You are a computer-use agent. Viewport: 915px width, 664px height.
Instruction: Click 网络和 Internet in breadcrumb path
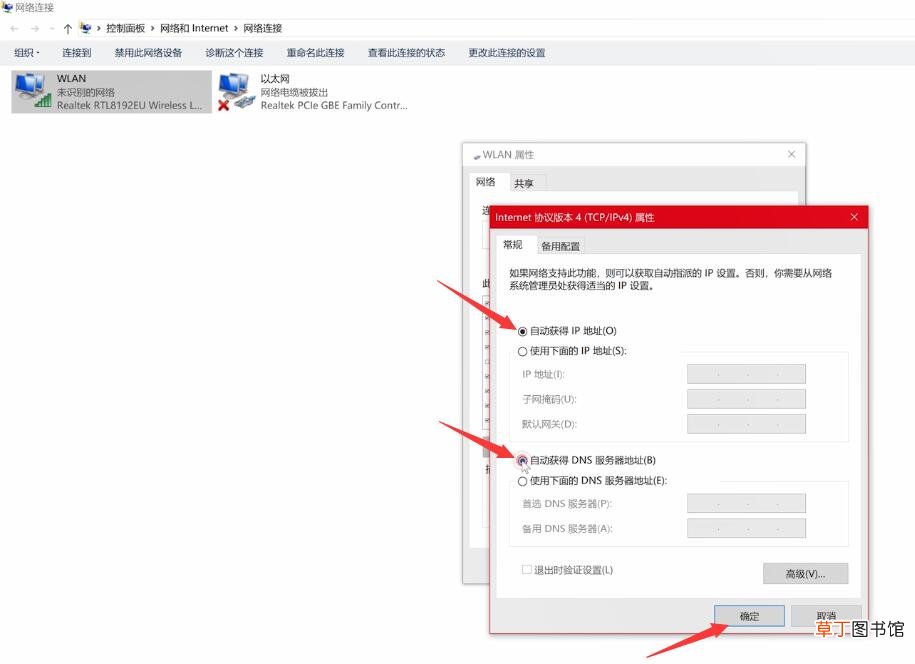tap(194, 28)
